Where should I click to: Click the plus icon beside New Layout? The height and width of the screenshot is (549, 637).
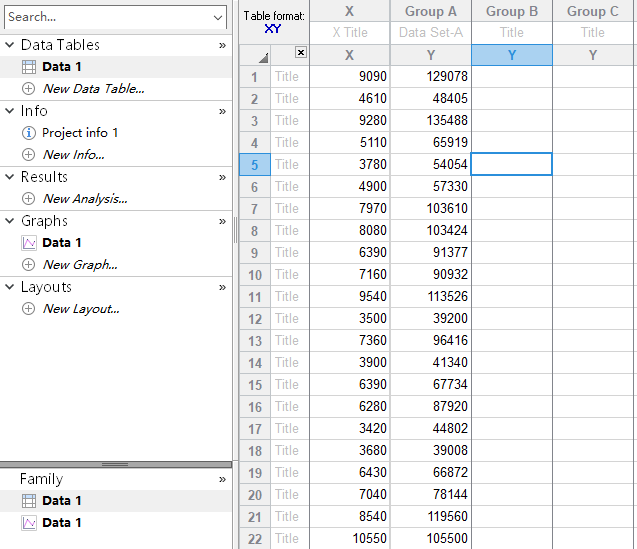[x=28, y=309]
